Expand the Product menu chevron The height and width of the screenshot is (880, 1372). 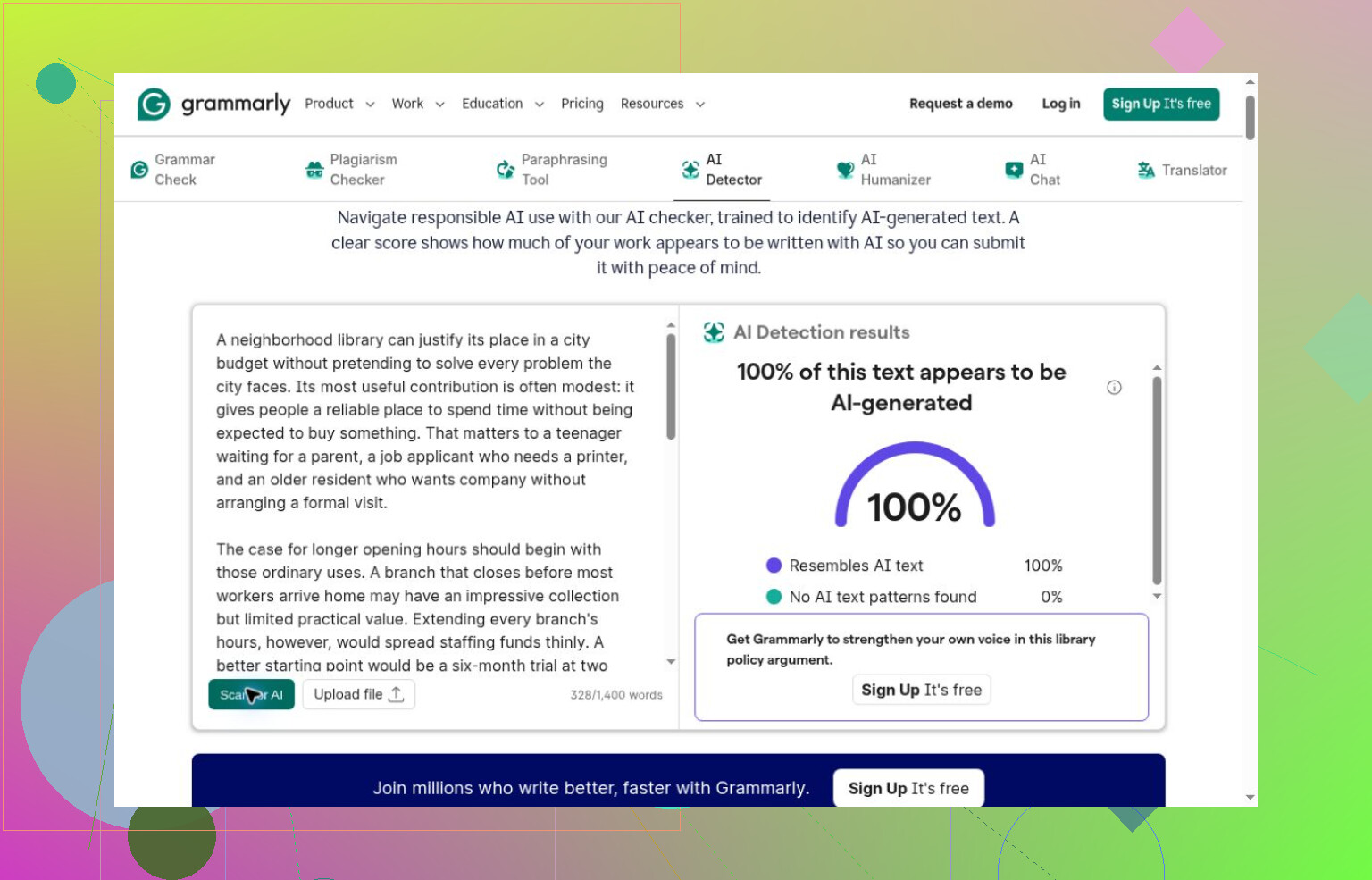(370, 105)
